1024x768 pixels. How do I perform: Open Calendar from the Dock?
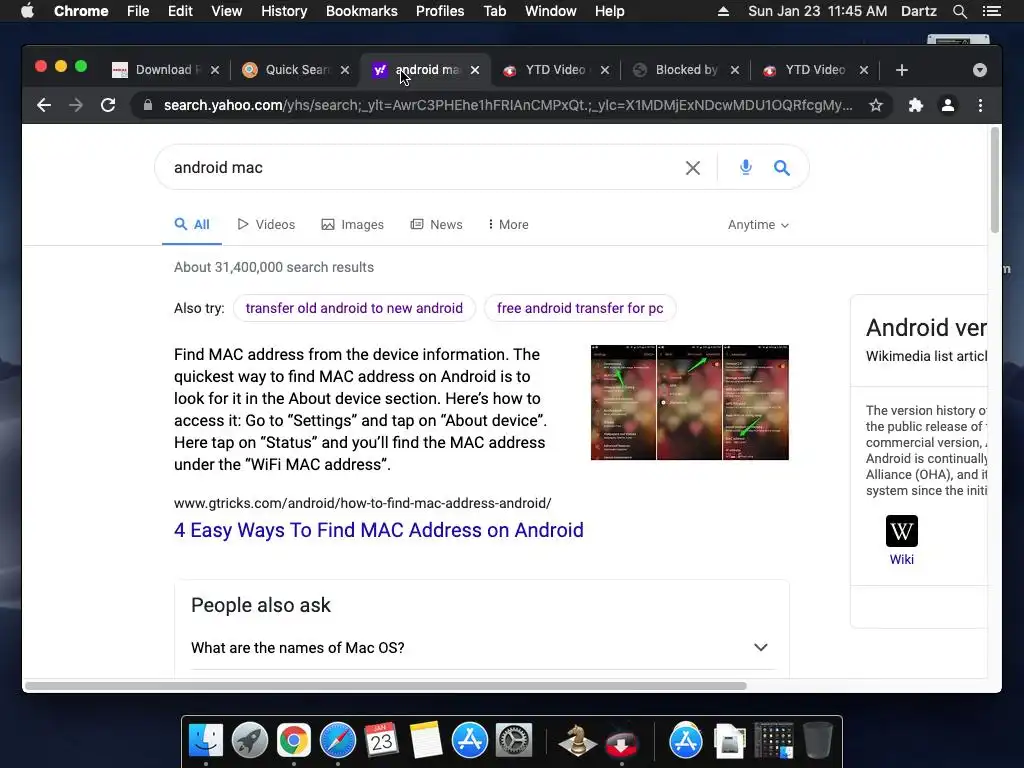point(381,741)
